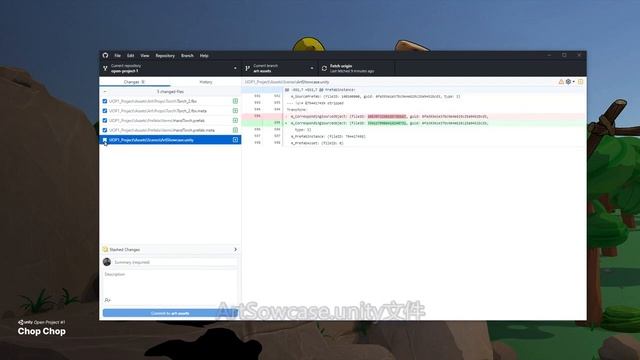Screen dimensions: 640x360
Task: Open the File menu
Action: point(118,56)
